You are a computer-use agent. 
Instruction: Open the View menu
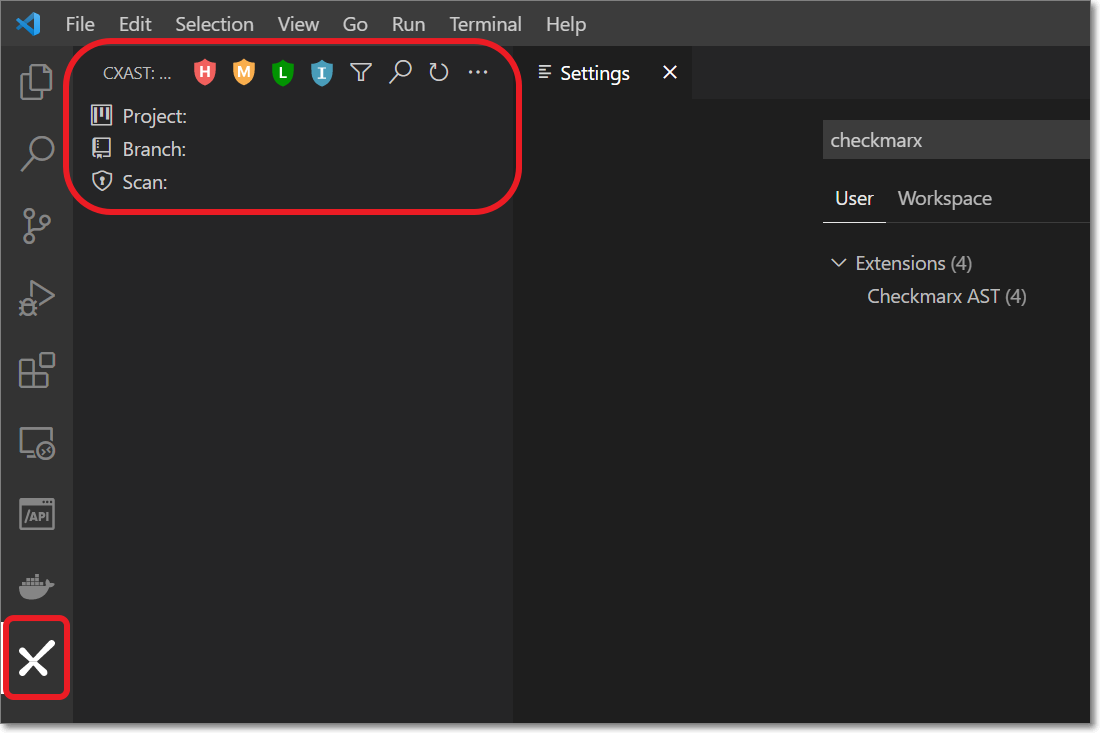pos(298,24)
